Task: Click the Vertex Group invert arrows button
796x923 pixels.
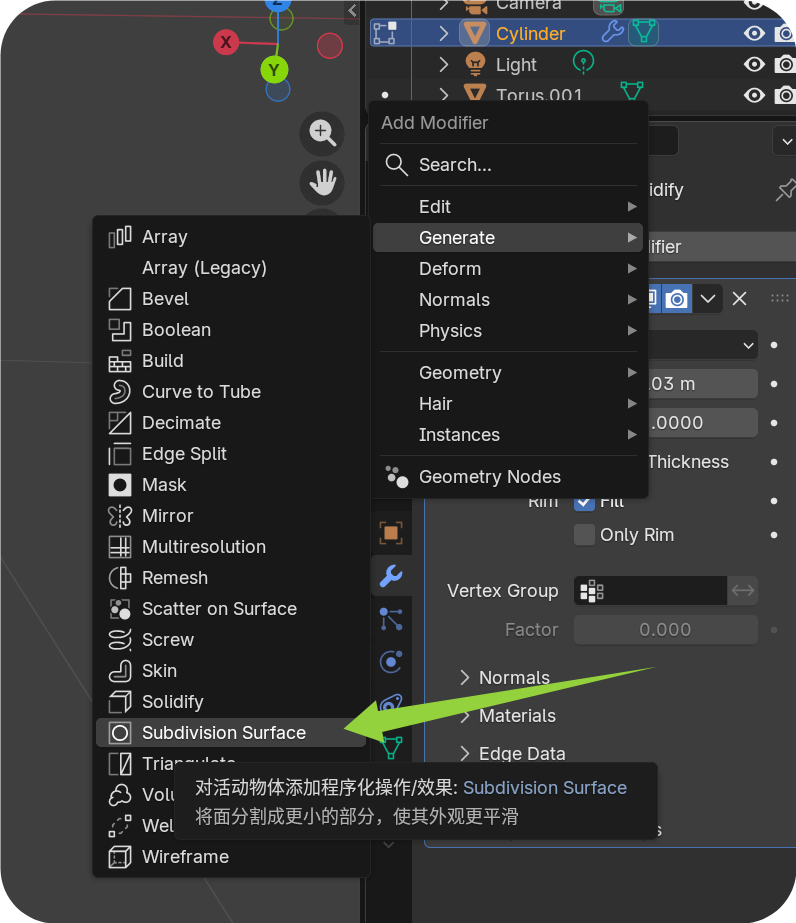Action: point(742,591)
